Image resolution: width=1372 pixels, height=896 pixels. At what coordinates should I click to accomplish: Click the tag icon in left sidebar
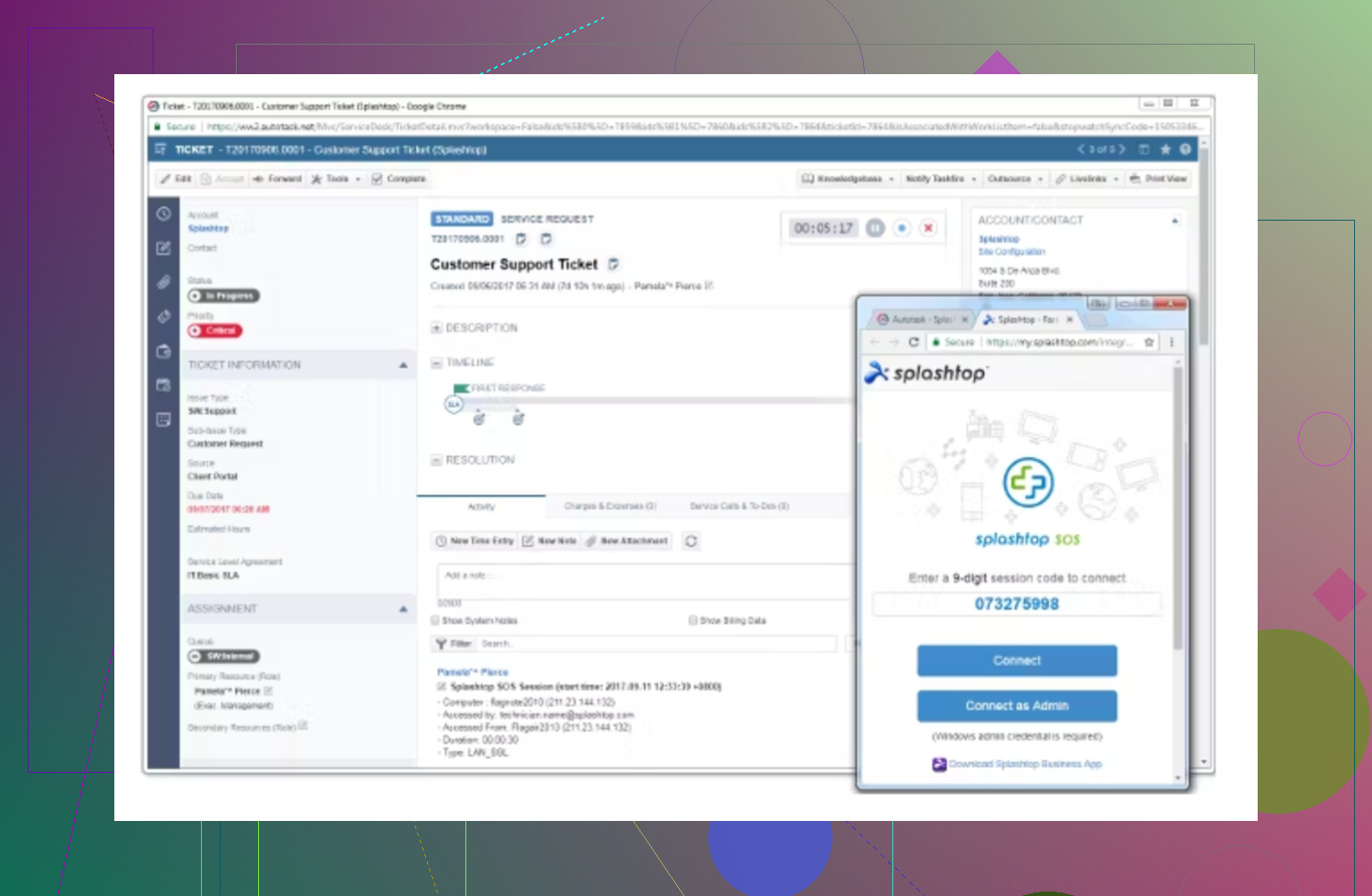(x=163, y=316)
